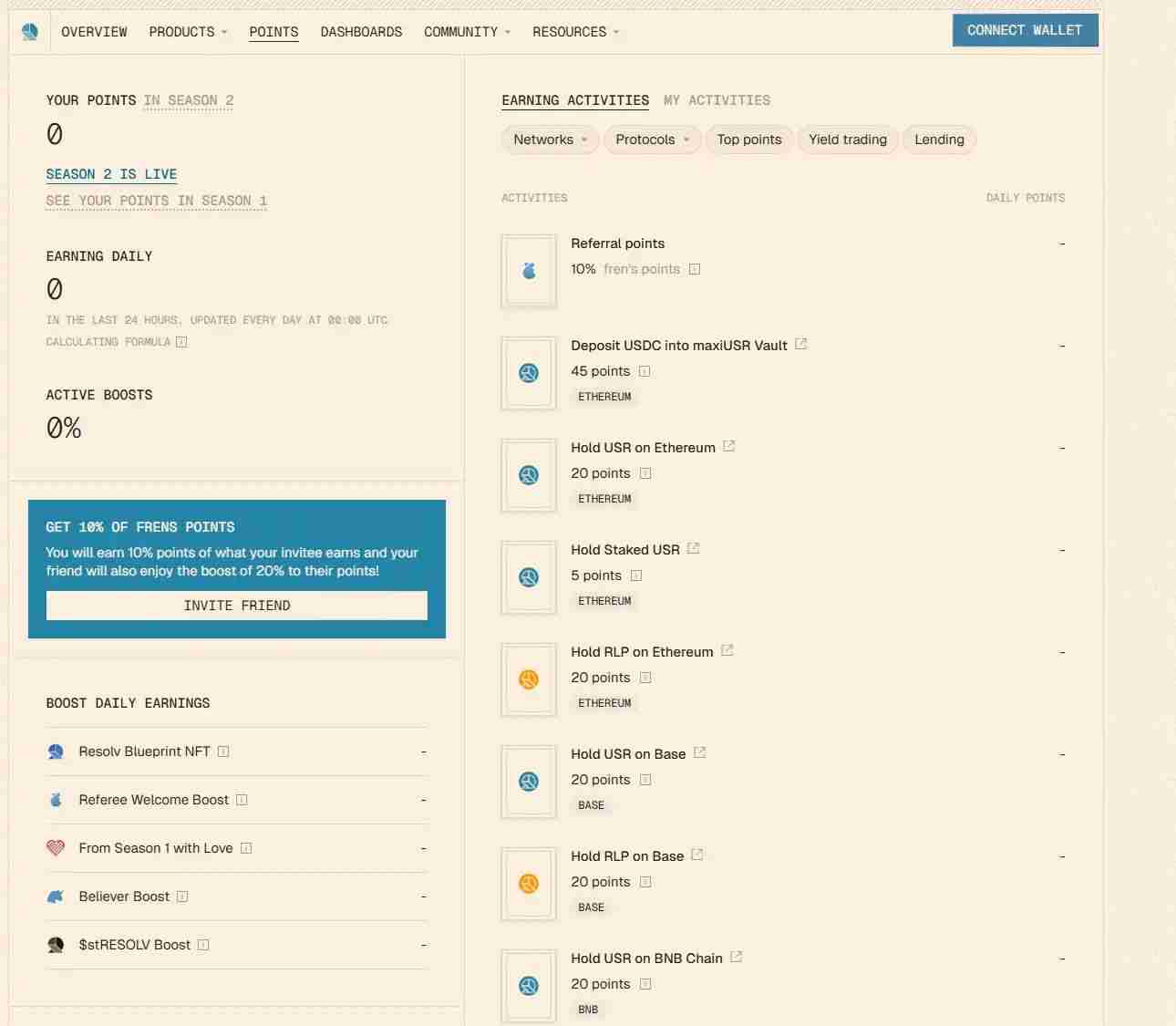The width and height of the screenshot is (1176, 1026).
Task: Click the Hold USR on BNB Chain title
Action: click(x=646, y=959)
